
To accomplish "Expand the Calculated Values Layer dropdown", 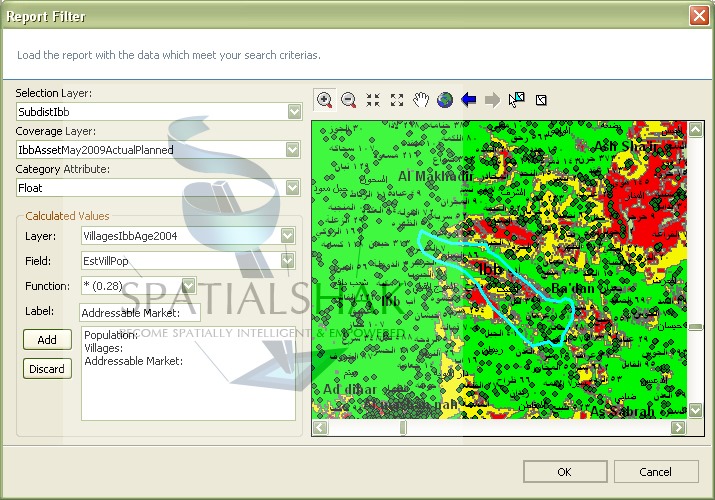I will (288, 236).
